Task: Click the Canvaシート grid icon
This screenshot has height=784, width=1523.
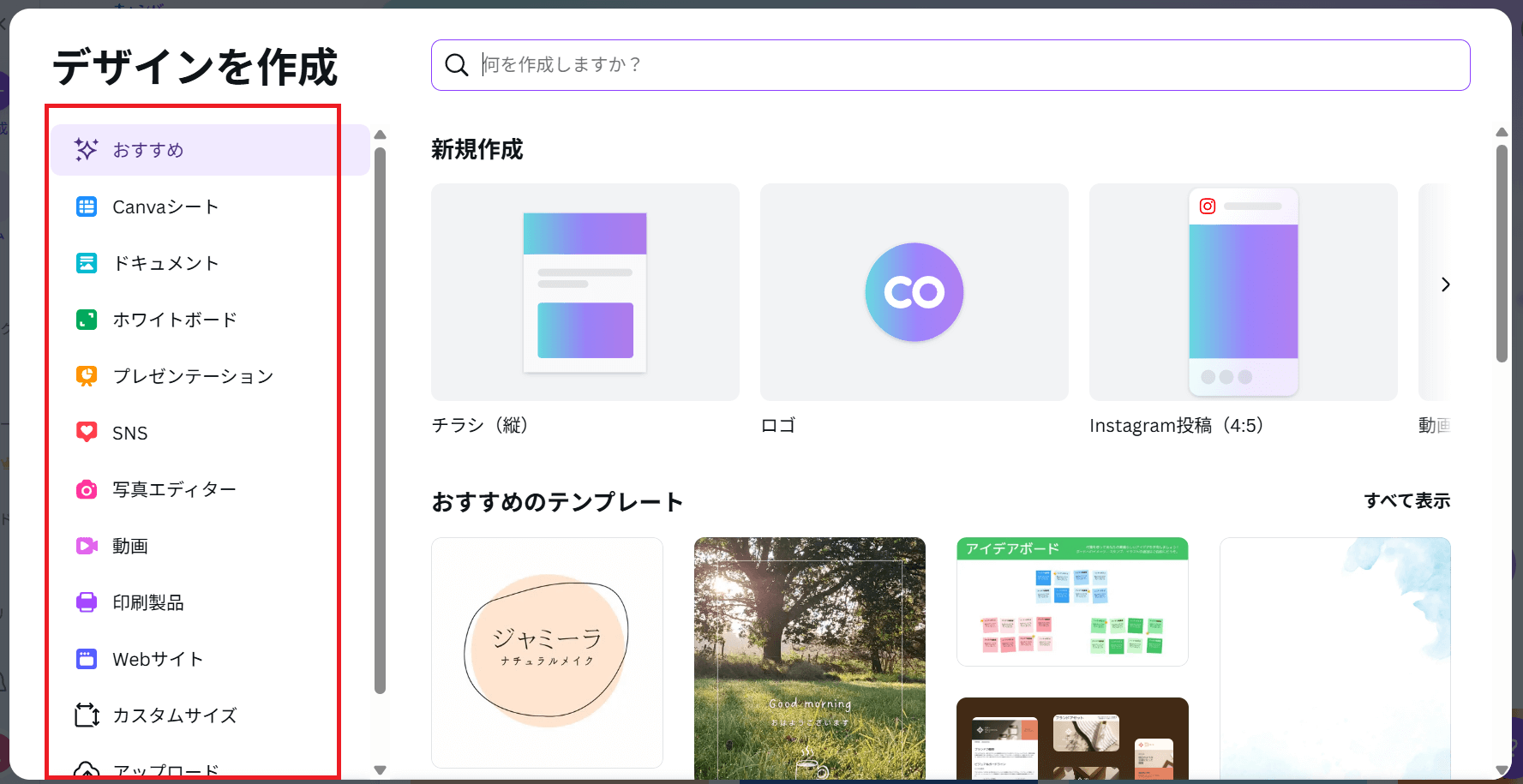Action: tap(87, 206)
